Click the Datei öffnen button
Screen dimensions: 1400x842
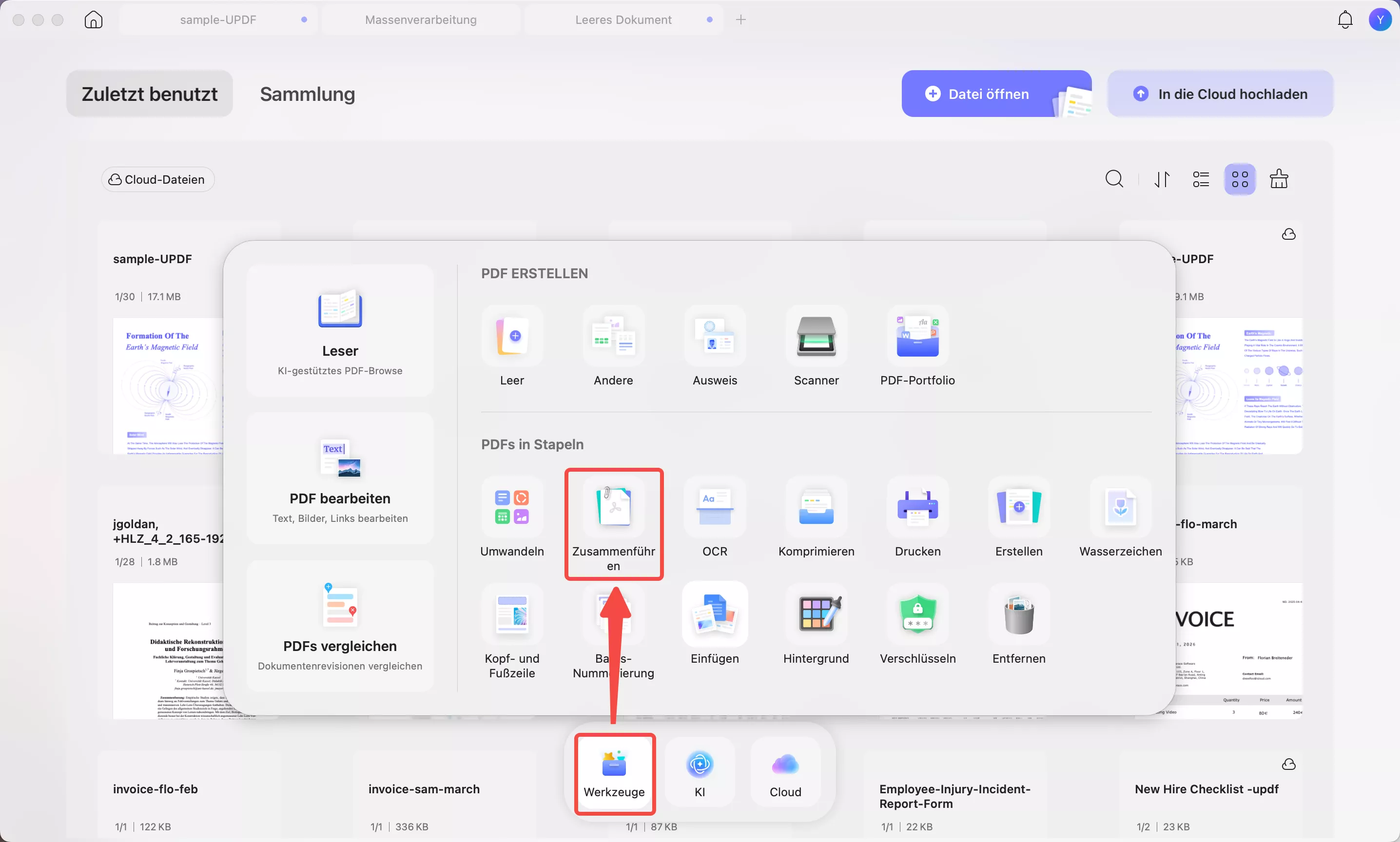(988, 94)
